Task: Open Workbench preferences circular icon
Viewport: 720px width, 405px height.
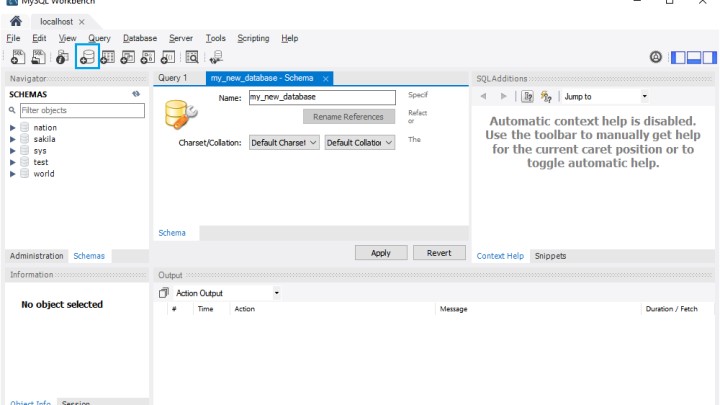Action: pos(656,57)
